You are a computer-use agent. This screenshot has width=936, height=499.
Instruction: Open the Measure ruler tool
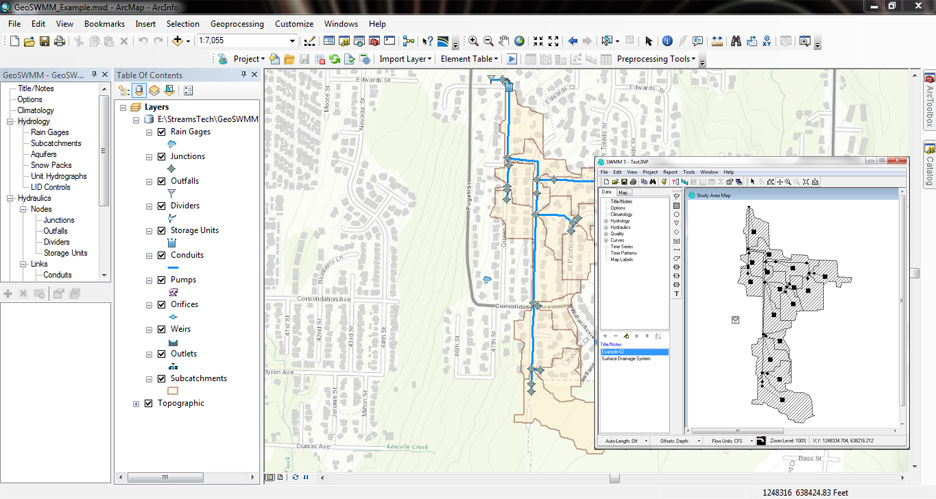(x=717, y=41)
